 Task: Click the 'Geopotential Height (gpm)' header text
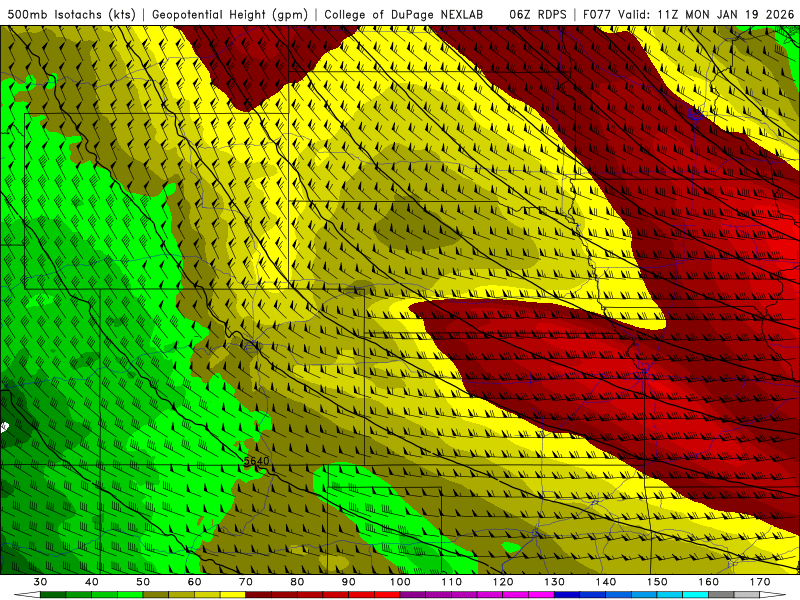[230, 14]
